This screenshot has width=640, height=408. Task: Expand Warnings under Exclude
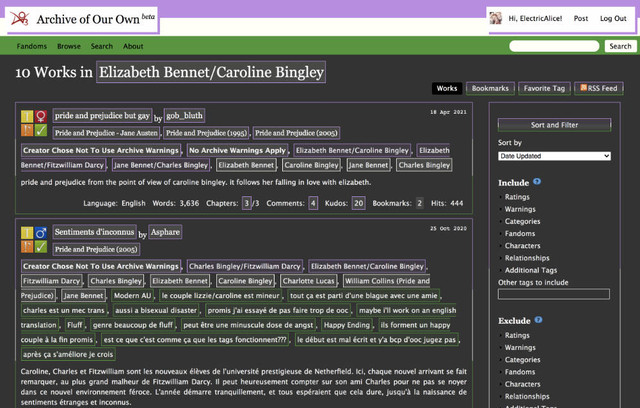click(x=520, y=348)
